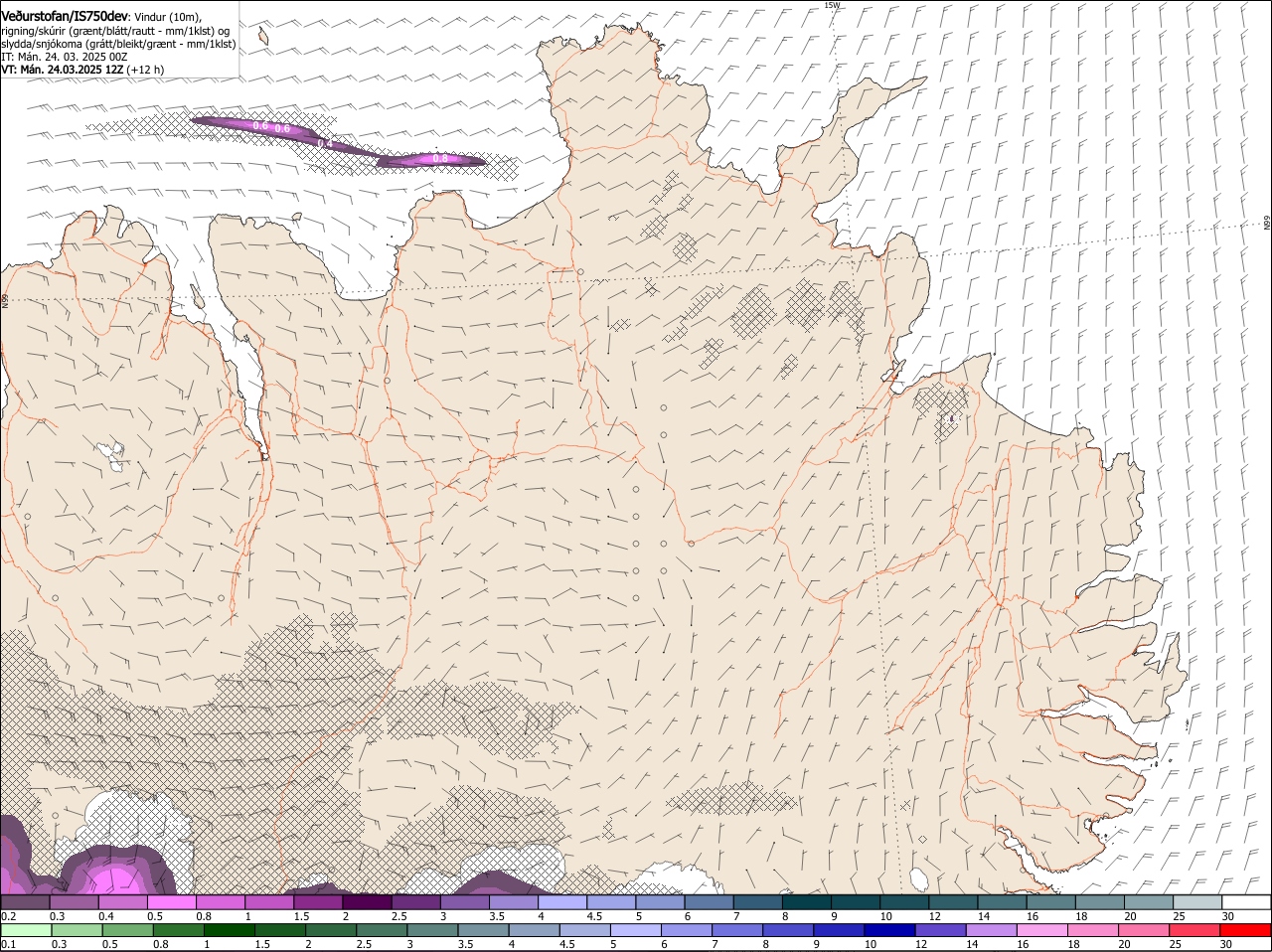Pick the dark teal 8 mm snow swatch
1272x952 pixels.
pyautogui.click(x=806, y=902)
